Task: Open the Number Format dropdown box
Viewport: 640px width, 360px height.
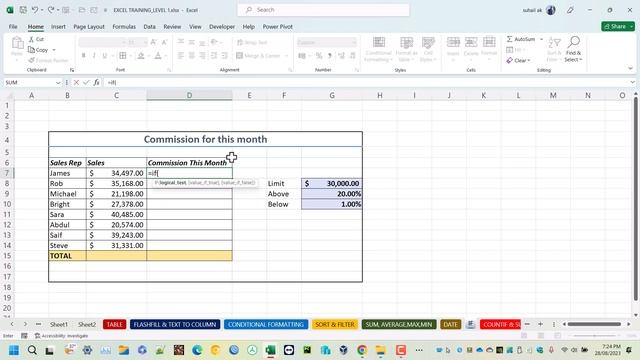Action: [x=327, y=42]
